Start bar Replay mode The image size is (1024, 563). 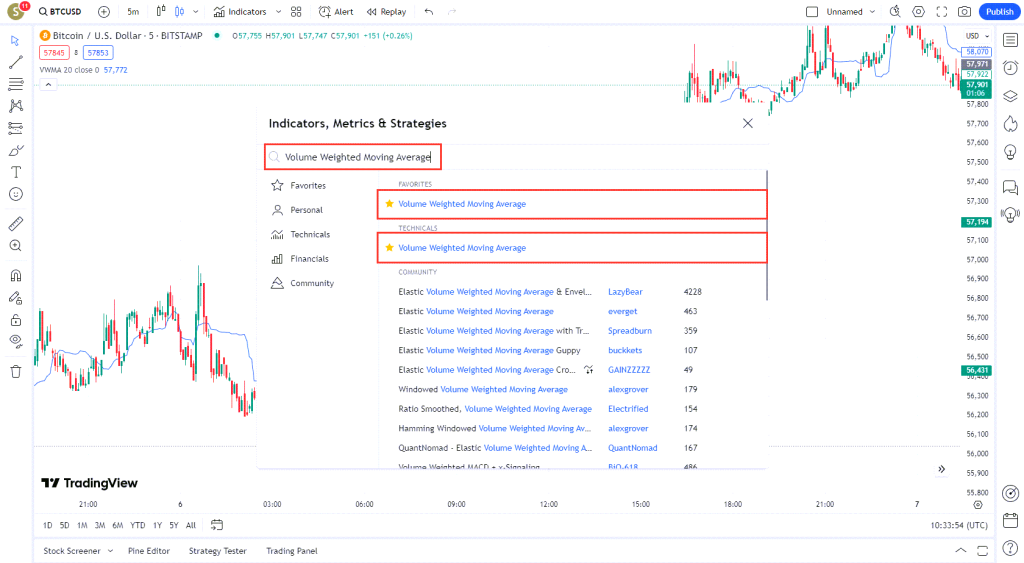coord(387,12)
